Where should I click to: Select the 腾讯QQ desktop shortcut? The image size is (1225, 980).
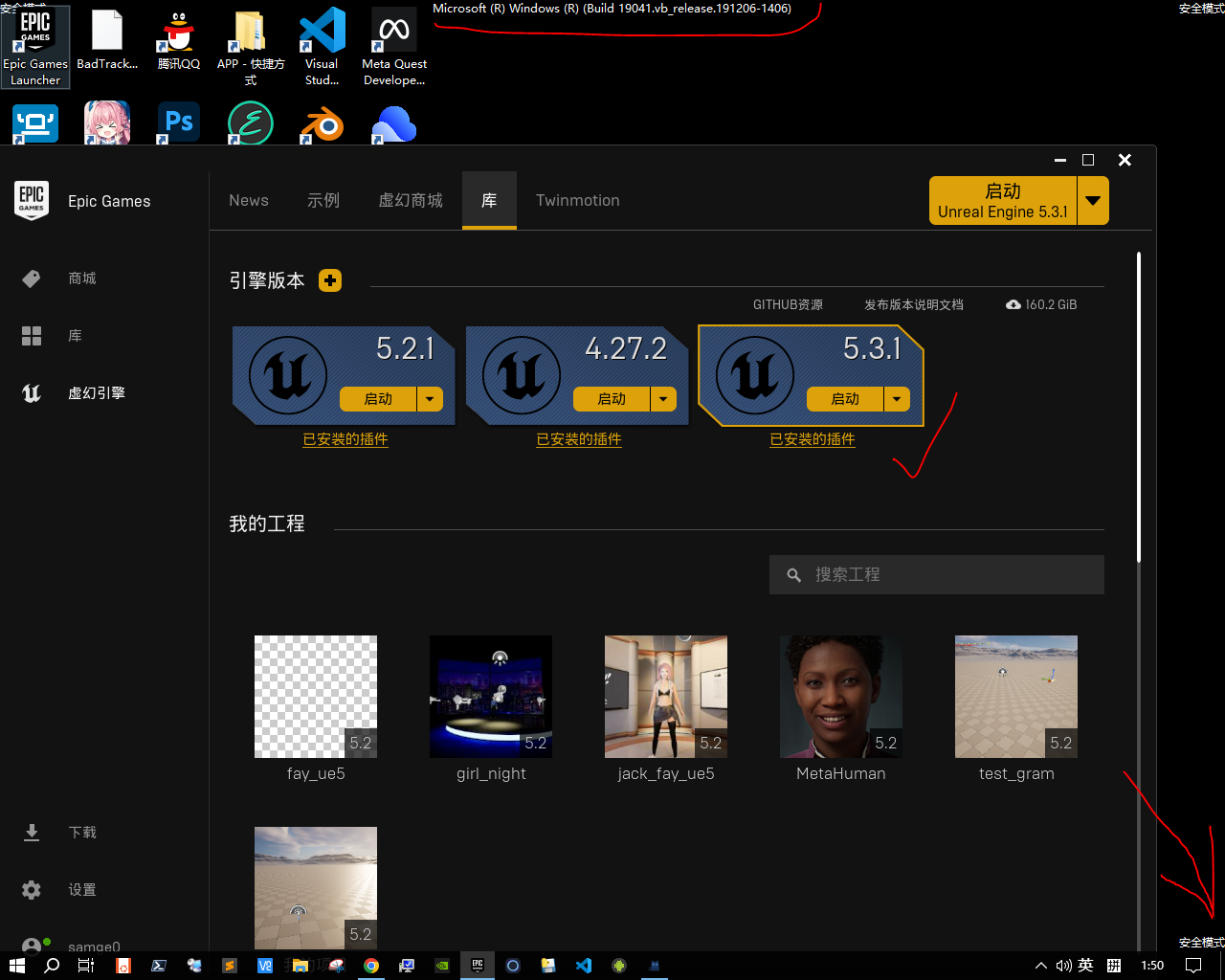tap(179, 41)
